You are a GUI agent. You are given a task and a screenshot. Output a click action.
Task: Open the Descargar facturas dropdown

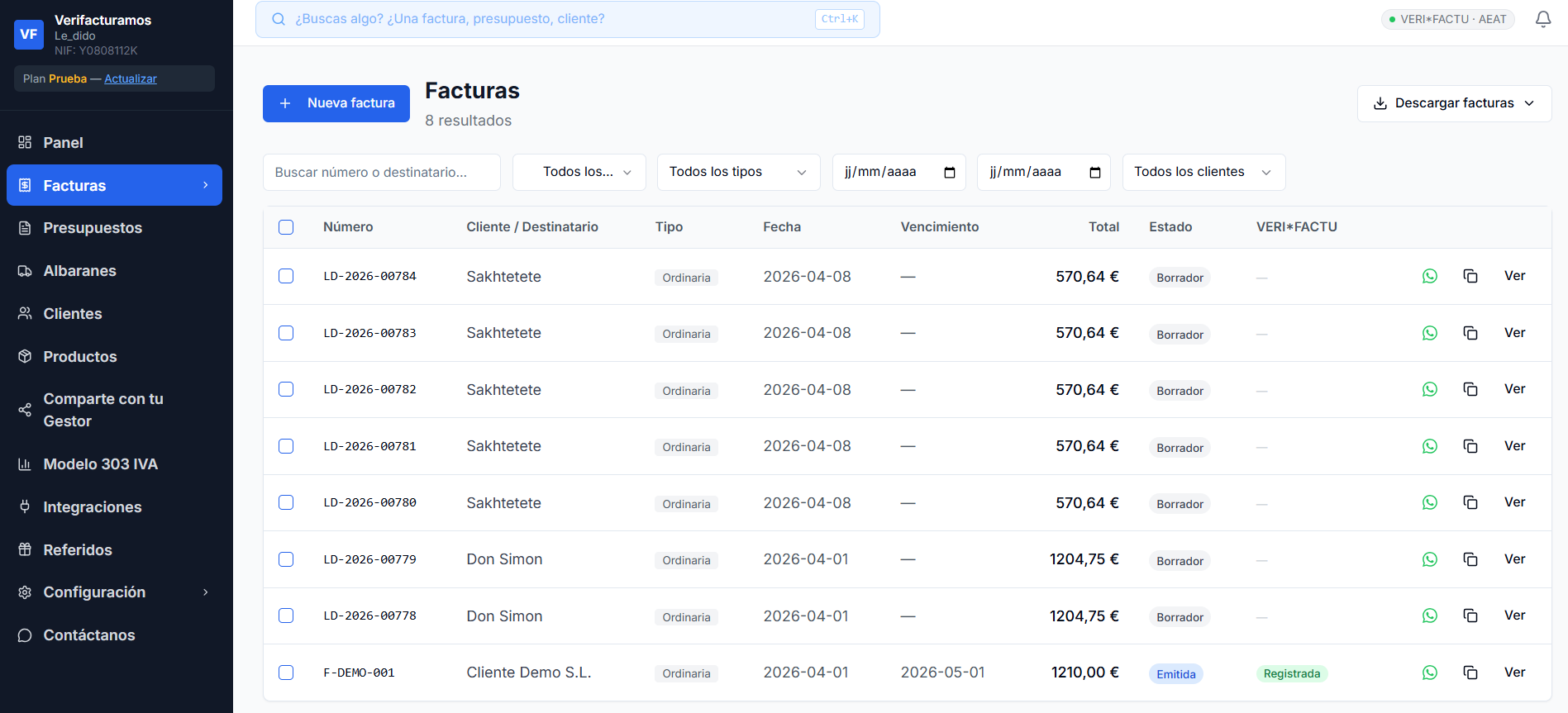(x=1453, y=103)
